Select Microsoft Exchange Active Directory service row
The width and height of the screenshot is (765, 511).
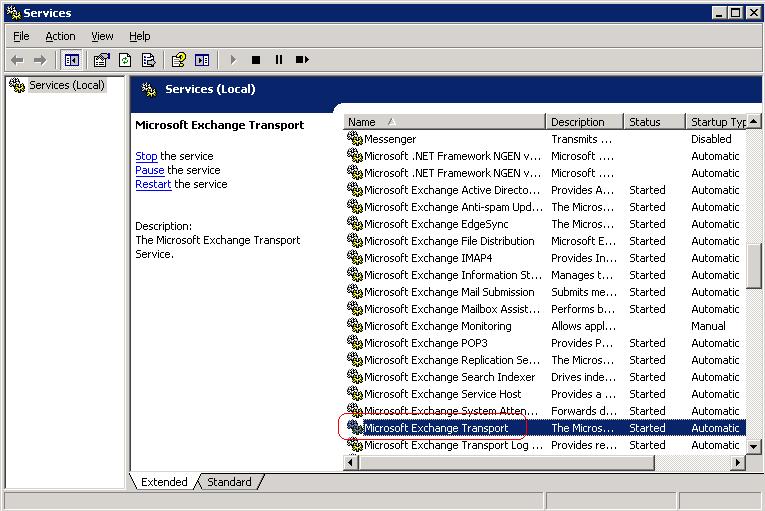pyautogui.click(x=544, y=190)
